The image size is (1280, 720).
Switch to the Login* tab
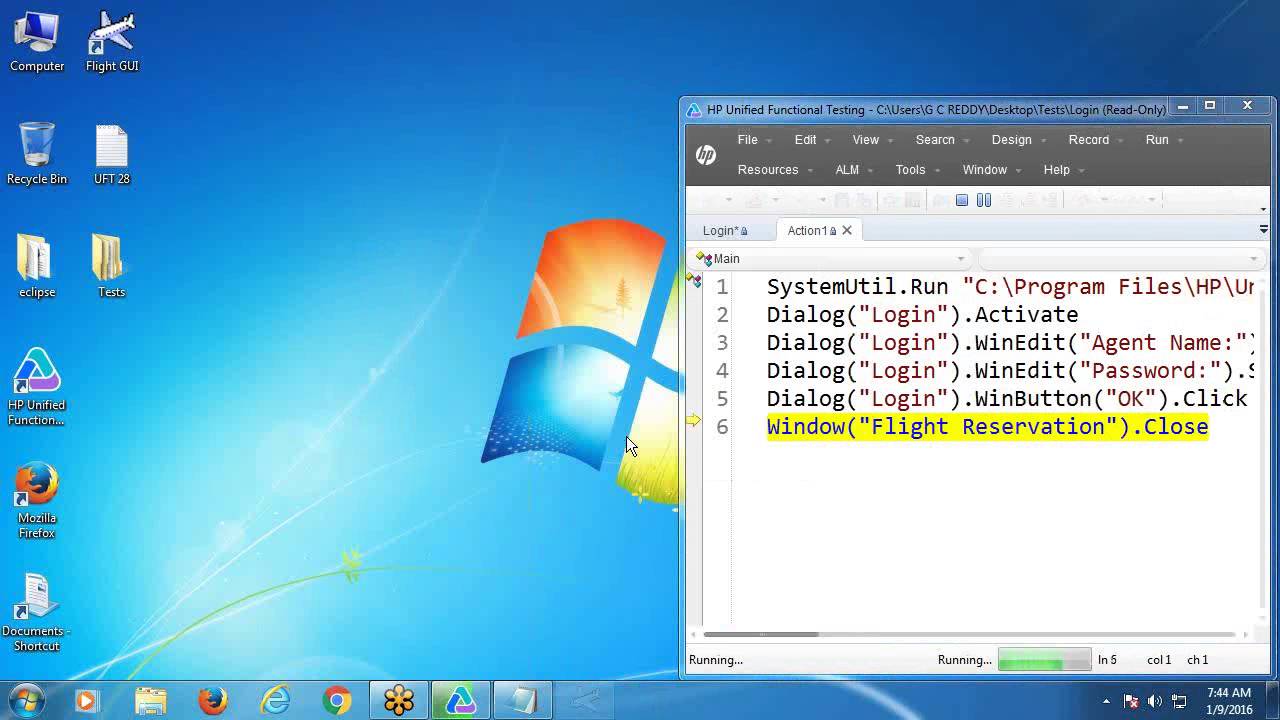[x=725, y=230]
